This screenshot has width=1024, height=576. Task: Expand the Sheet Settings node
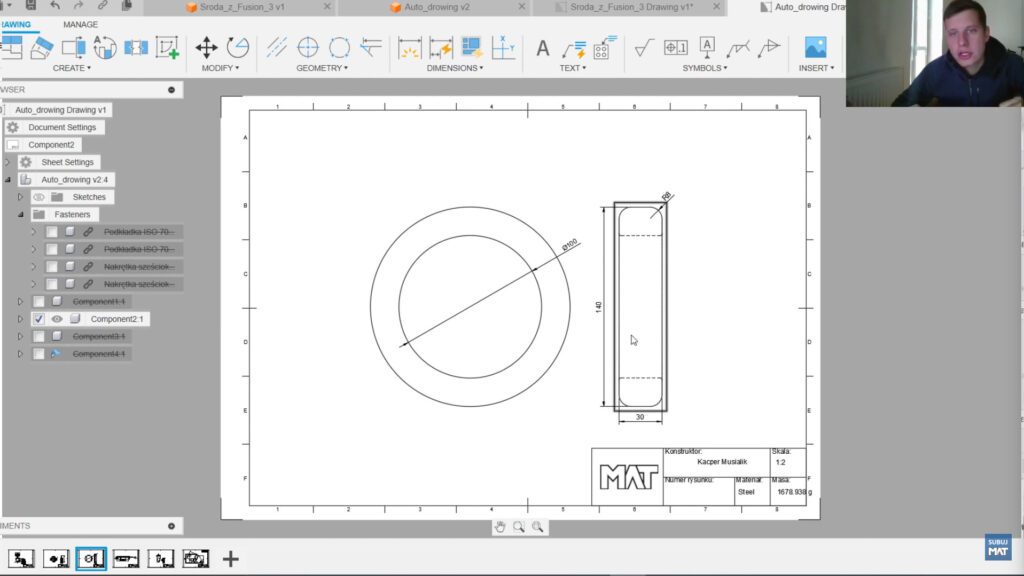[x=8, y=160]
